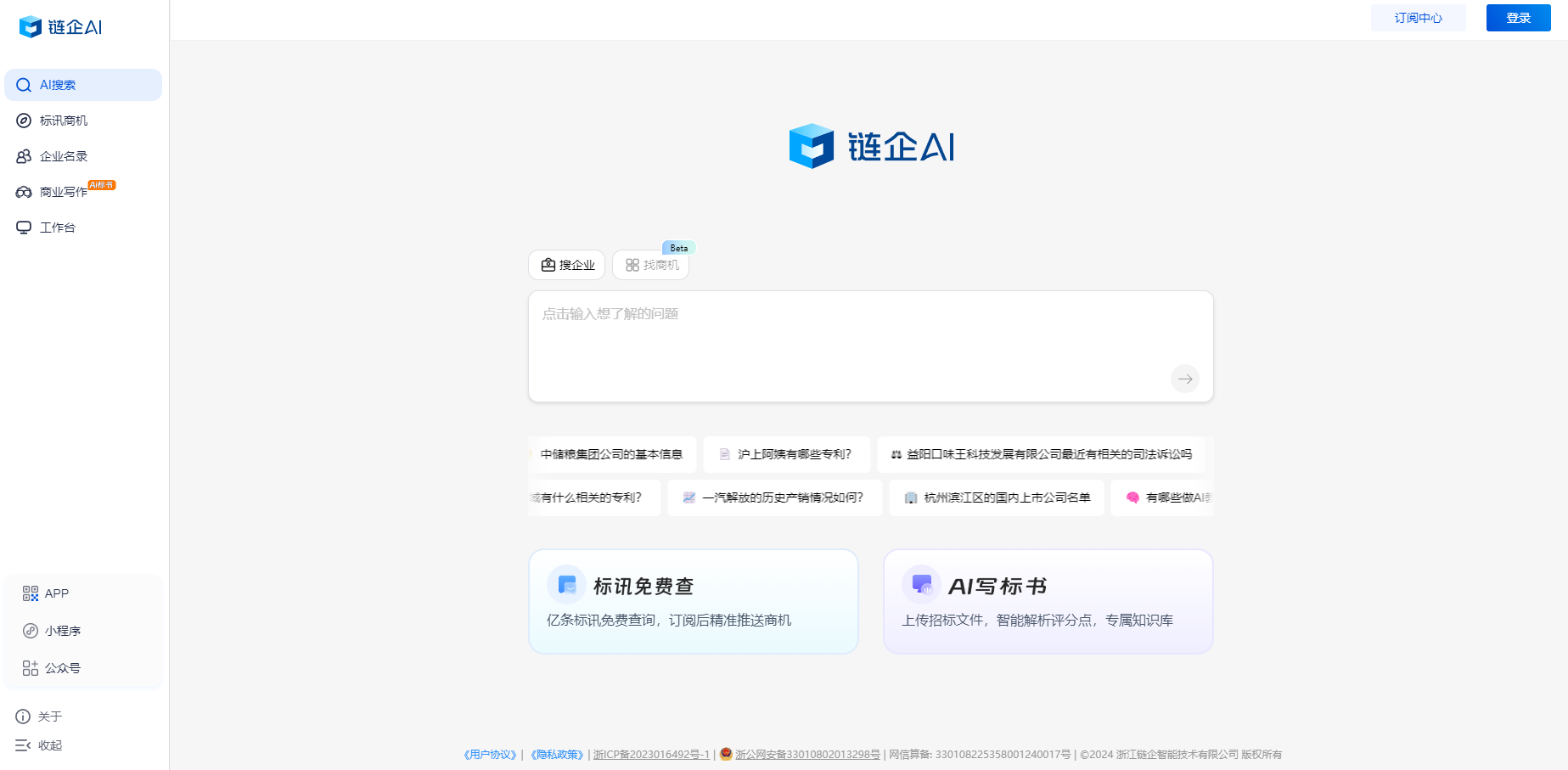Choose suggestion 杭州滨江区的国内上市公司名单
This screenshot has width=1568, height=770.
point(997,497)
